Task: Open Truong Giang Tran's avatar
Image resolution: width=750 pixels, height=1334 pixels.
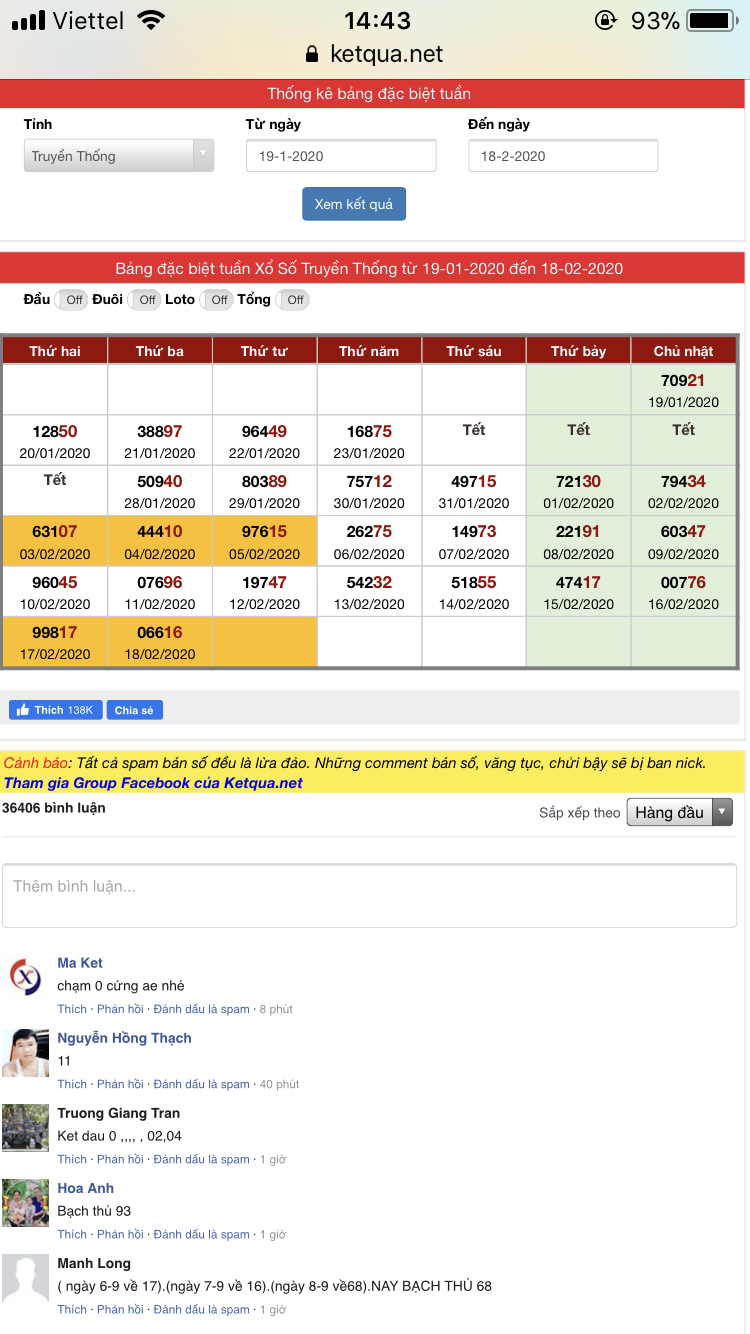Action: tap(25, 1127)
